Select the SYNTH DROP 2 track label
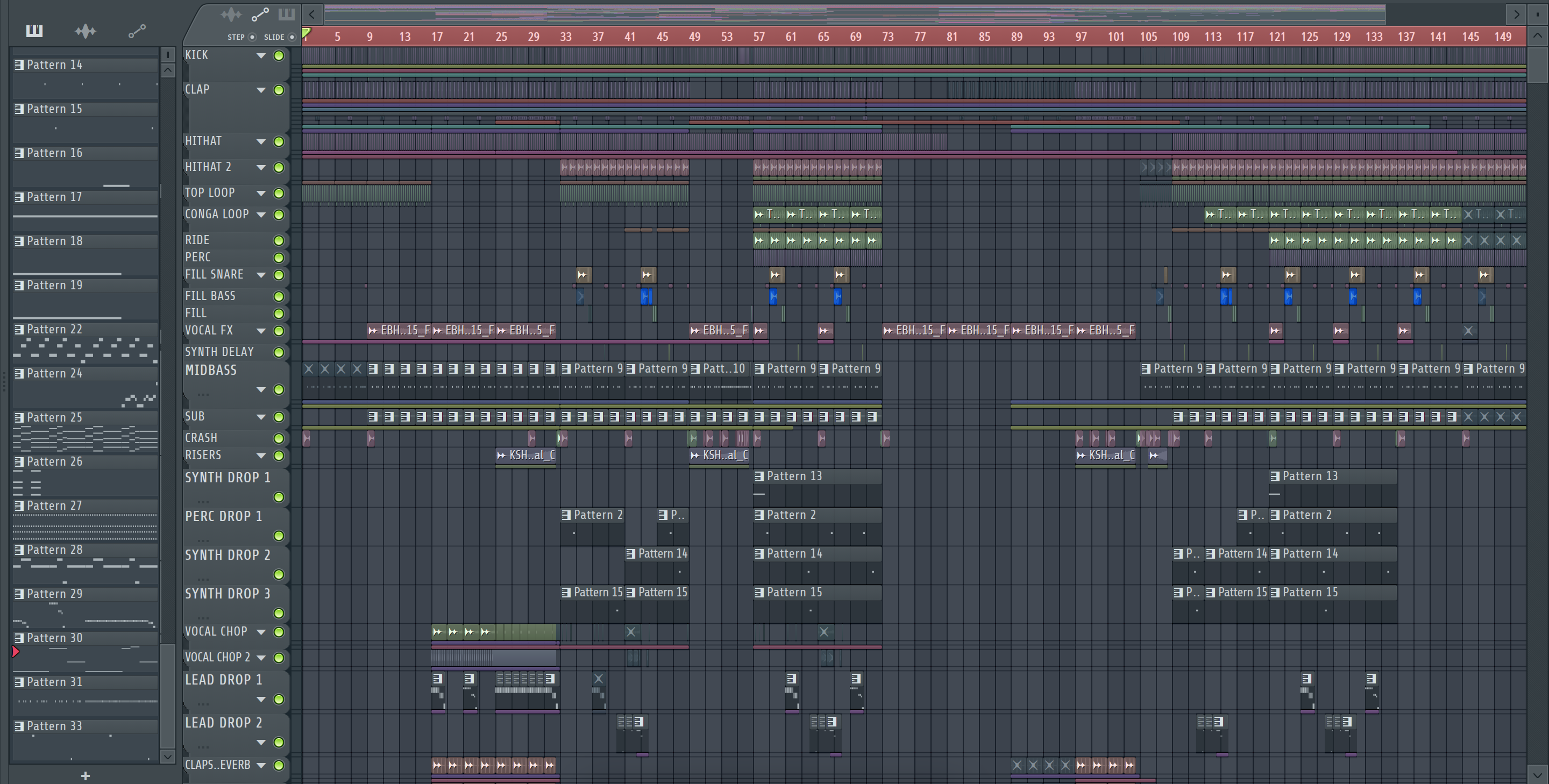 coord(228,555)
